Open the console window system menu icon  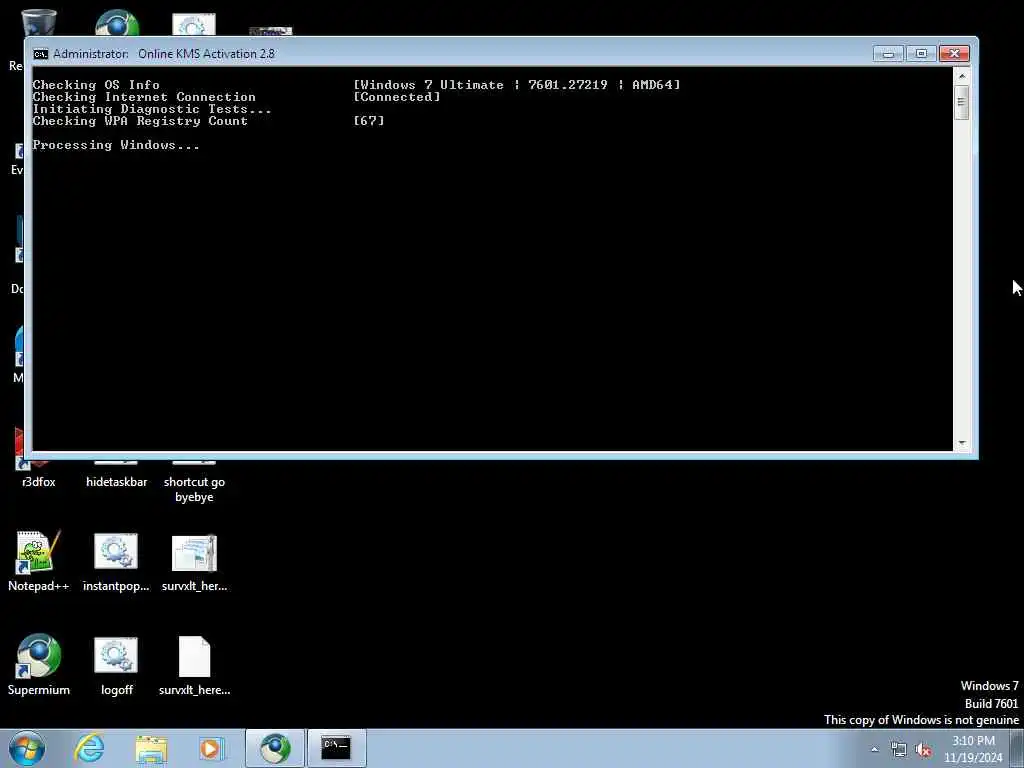tap(40, 54)
